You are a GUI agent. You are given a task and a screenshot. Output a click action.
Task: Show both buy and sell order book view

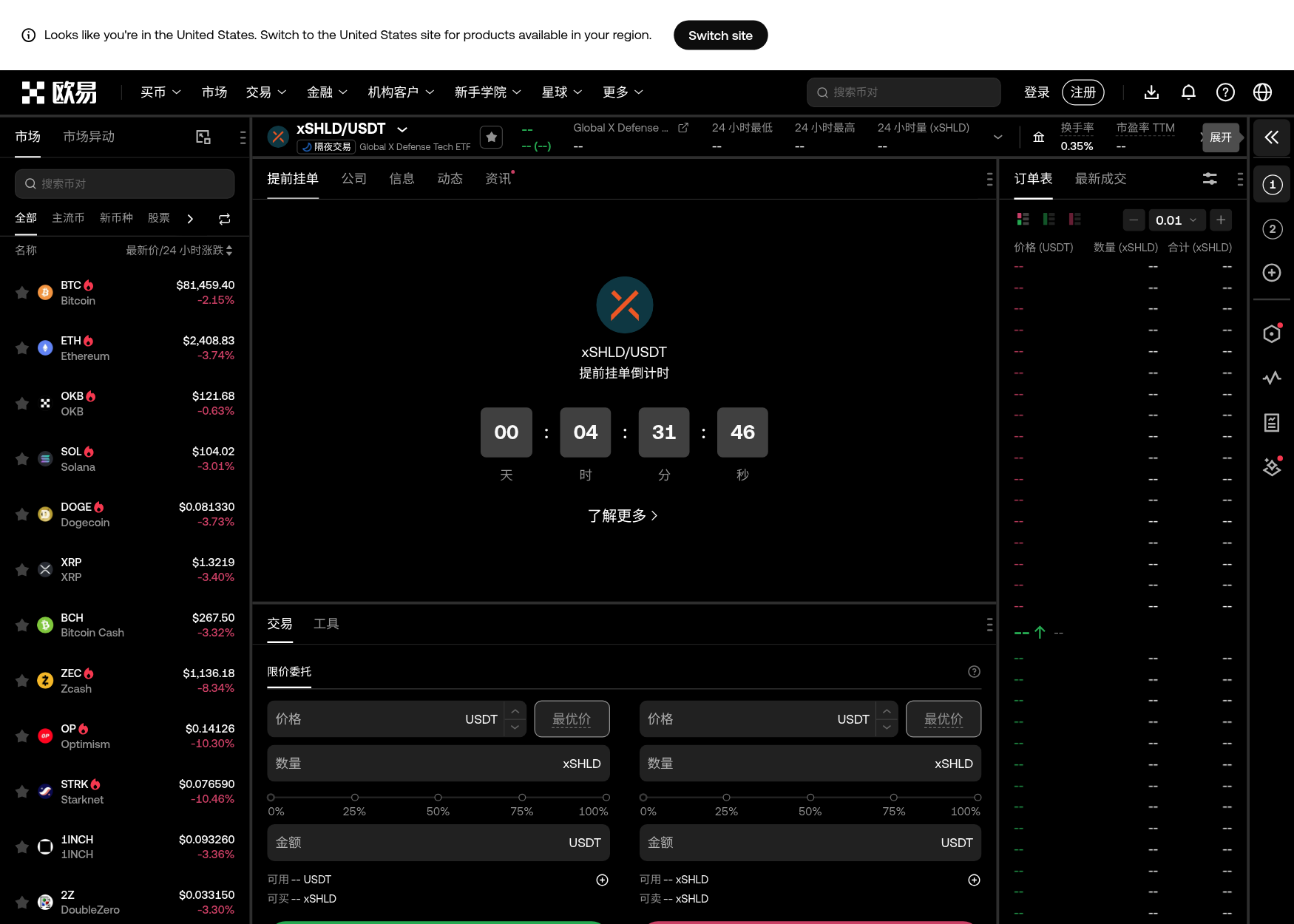(1023, 220)
